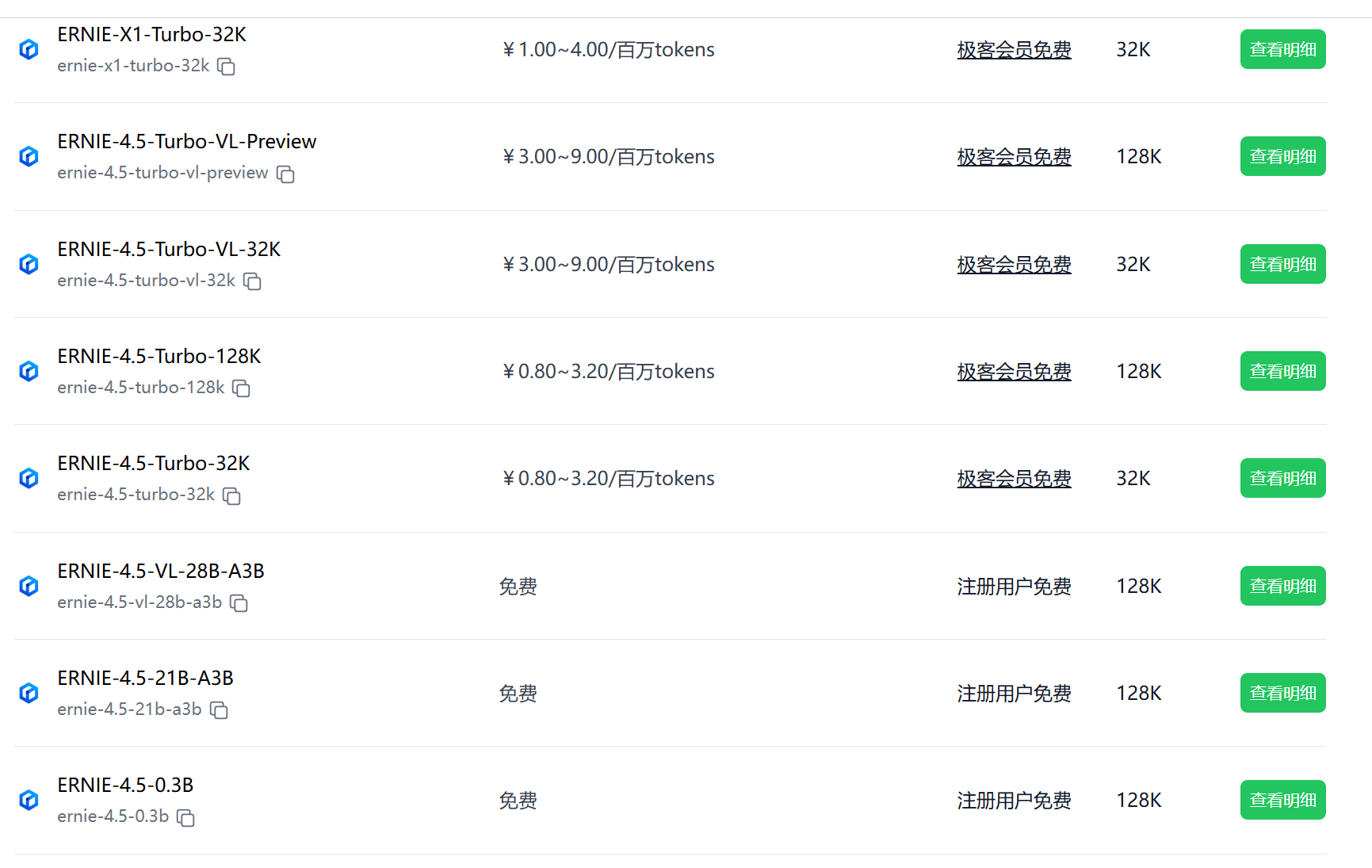This screenshot has width=1372, height=868.
Task: Open 查看明细 for ERNIE-4.5-Turbo-VL-Preview
Action: click(1282, 156)
